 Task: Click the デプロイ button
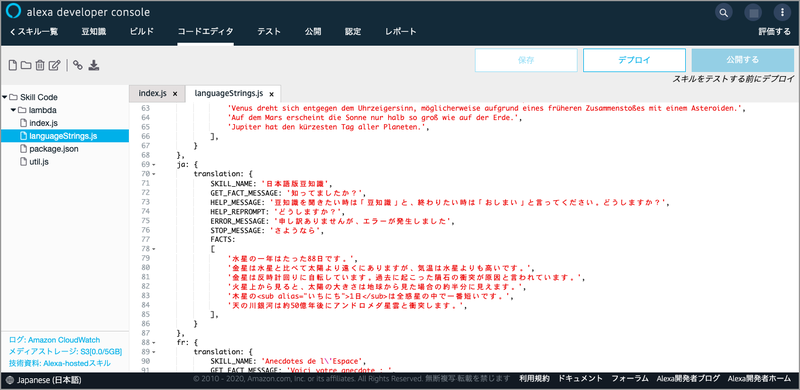coord(634,60)
